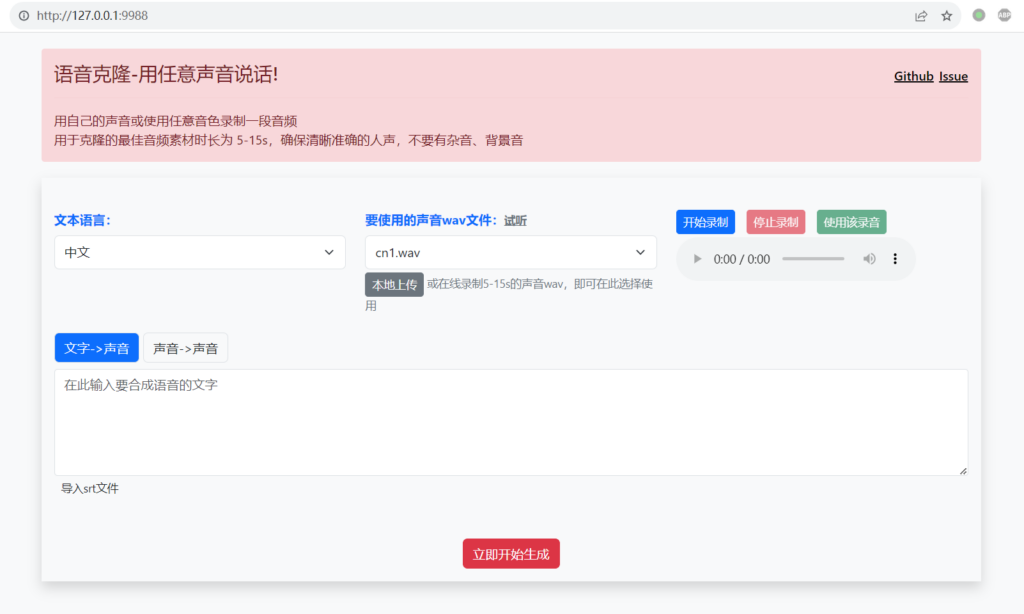The height and width of the screenshot is (614, 1024).
Task: Switch to the 声音->声音 tab
Action: [185, 347]
